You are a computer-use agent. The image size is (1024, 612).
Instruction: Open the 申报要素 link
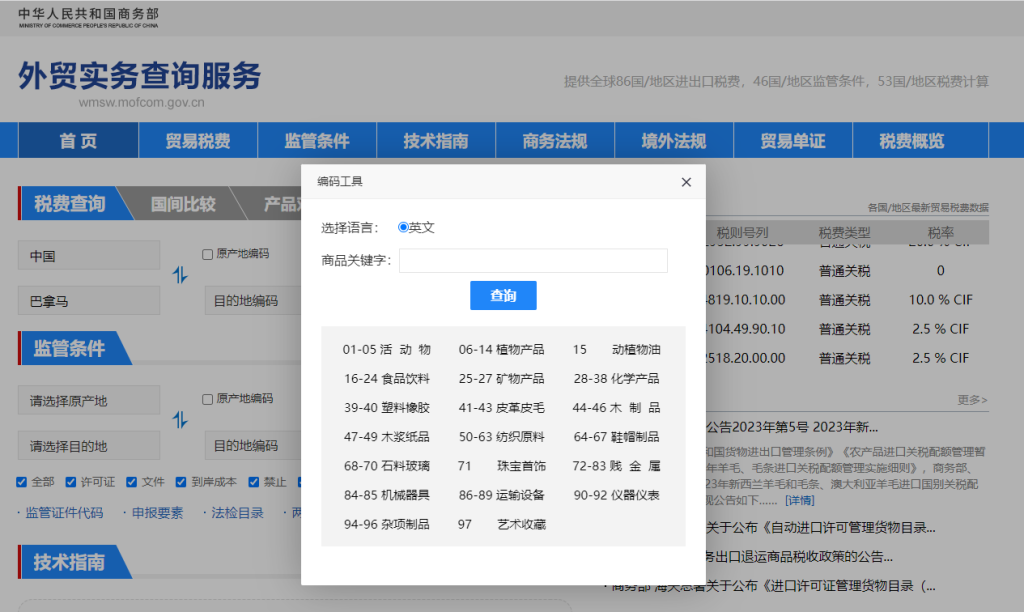[157, 513]
